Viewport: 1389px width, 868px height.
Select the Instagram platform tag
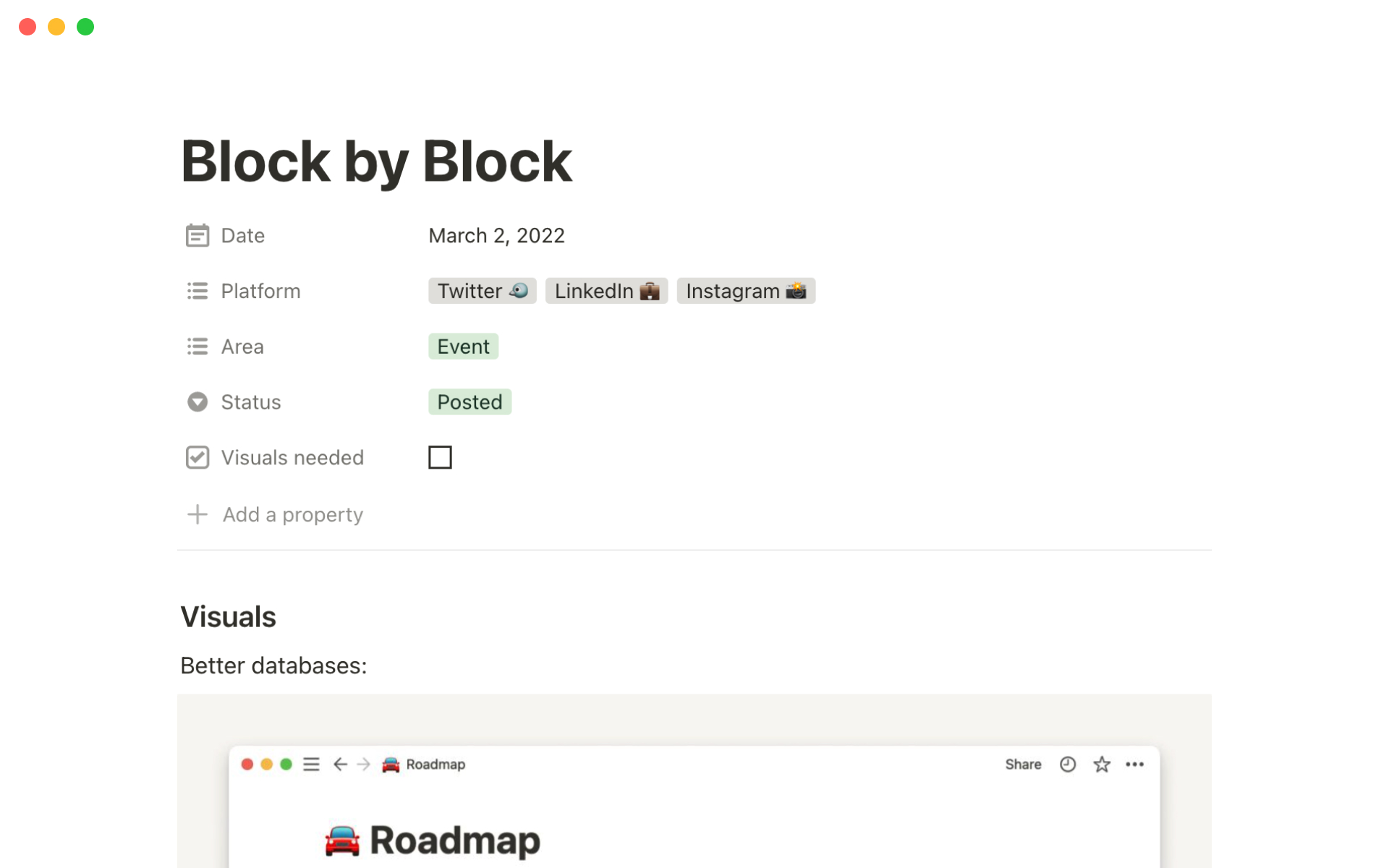point(745,291)
